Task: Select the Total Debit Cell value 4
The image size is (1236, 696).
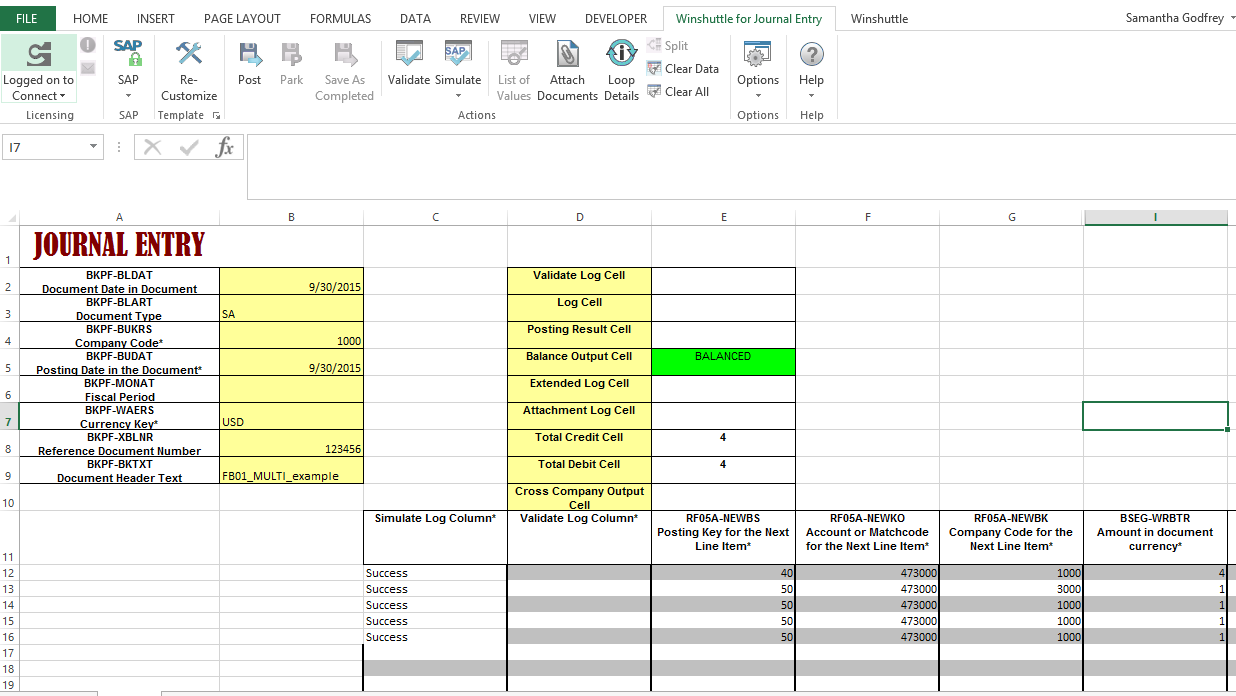Action: point(723,470)
